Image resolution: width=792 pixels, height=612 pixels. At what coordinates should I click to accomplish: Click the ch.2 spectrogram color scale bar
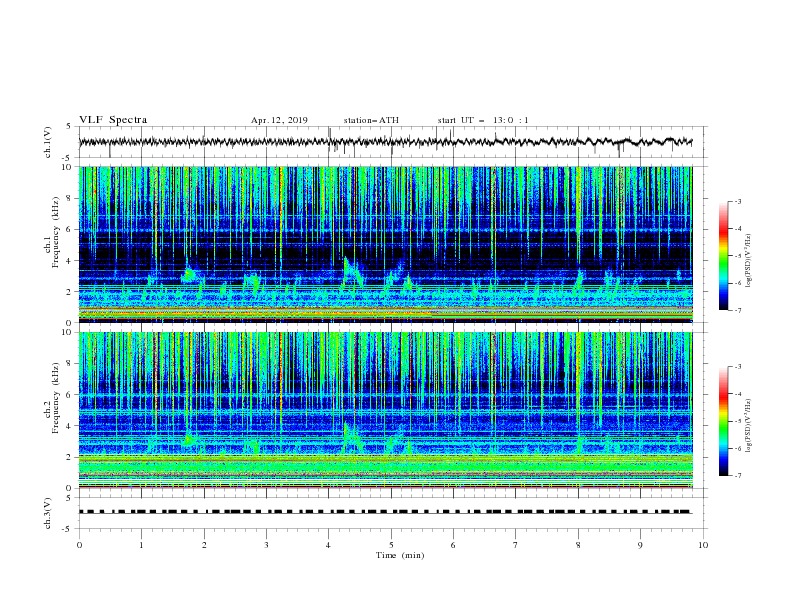(723, 421)
